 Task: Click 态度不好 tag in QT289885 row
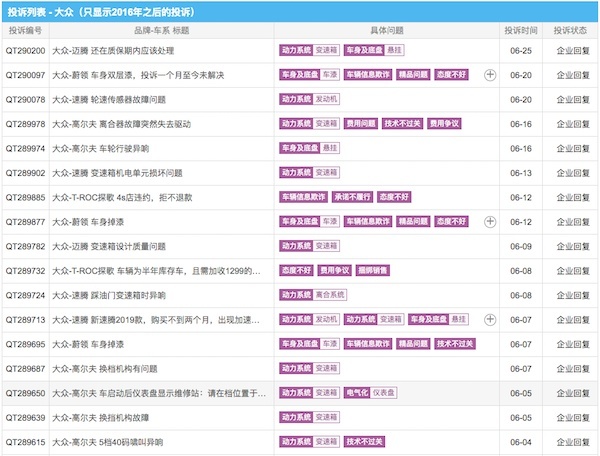(x=394, y=197)
